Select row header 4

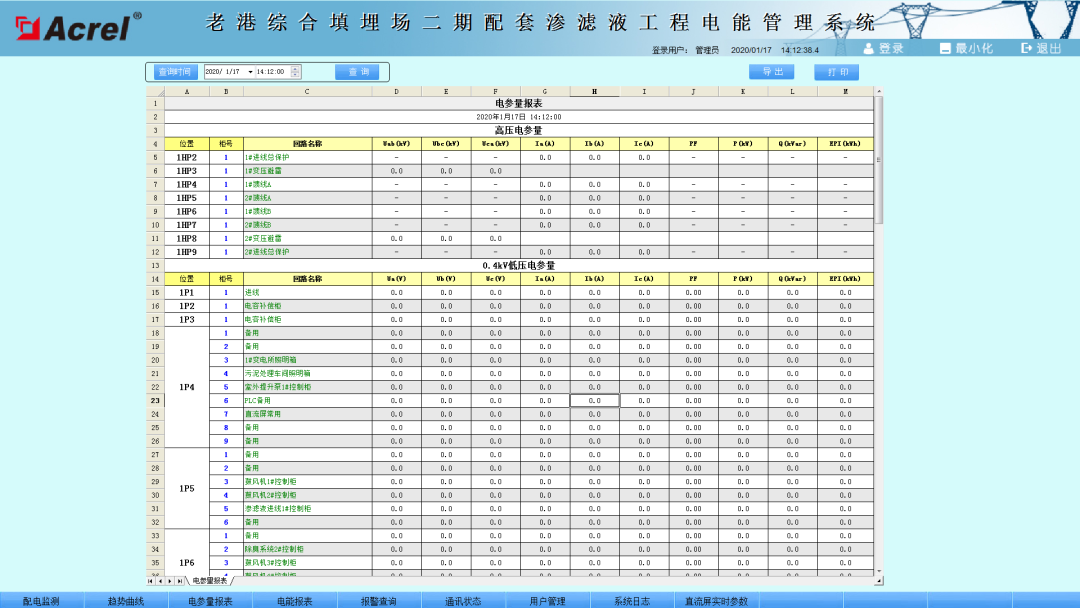coord(155,144)
